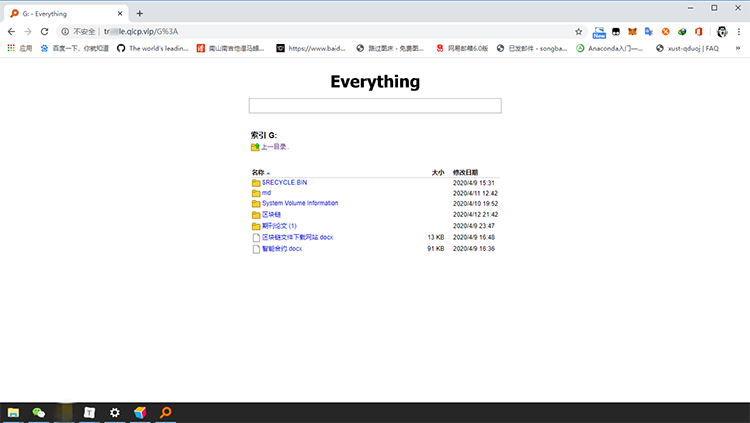Open the Everything app in the taskbar
This screenshot has width=750, height=423.
point(166,412)
